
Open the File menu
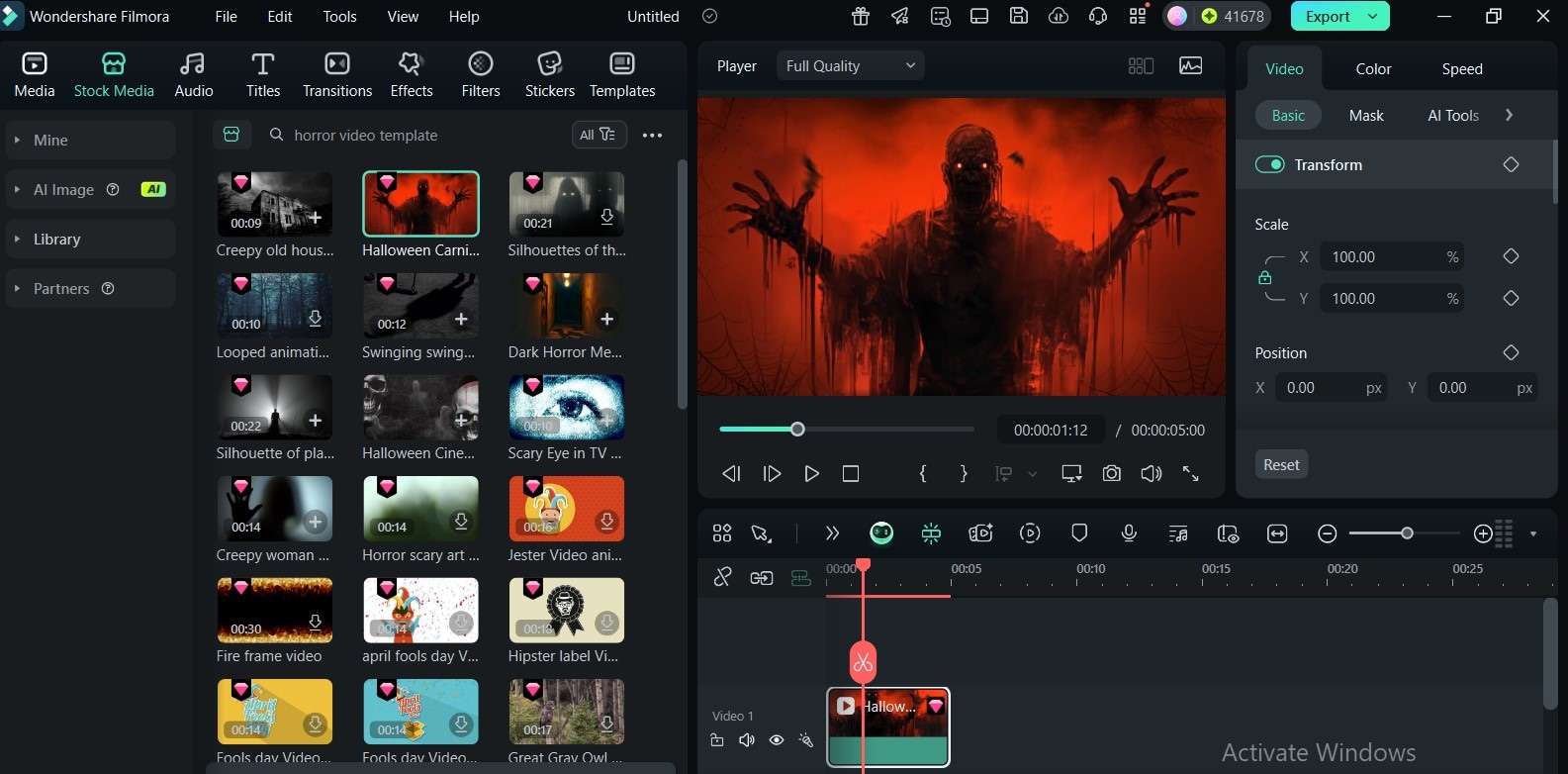(x=227, y=16)
